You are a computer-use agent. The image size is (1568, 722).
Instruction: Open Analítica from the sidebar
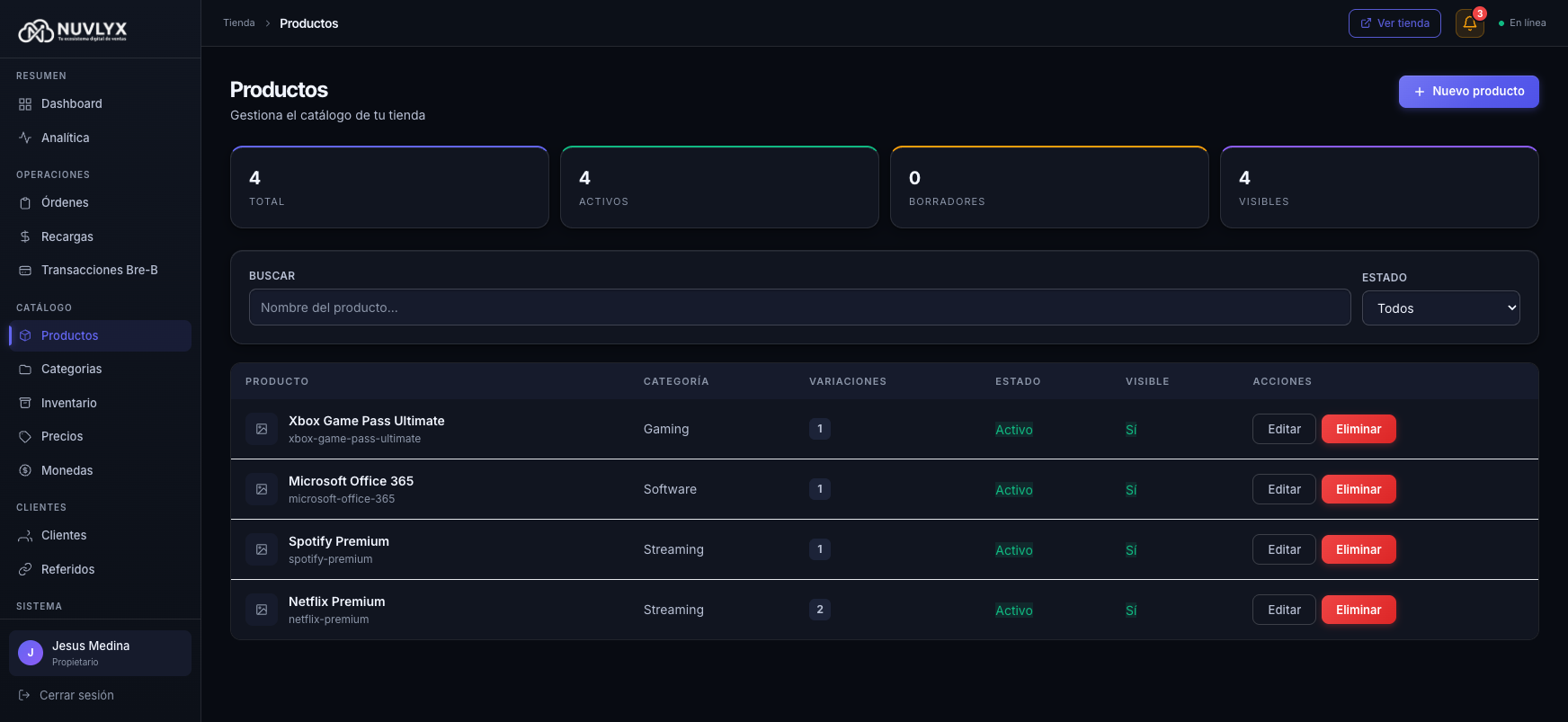click(65, 138)
